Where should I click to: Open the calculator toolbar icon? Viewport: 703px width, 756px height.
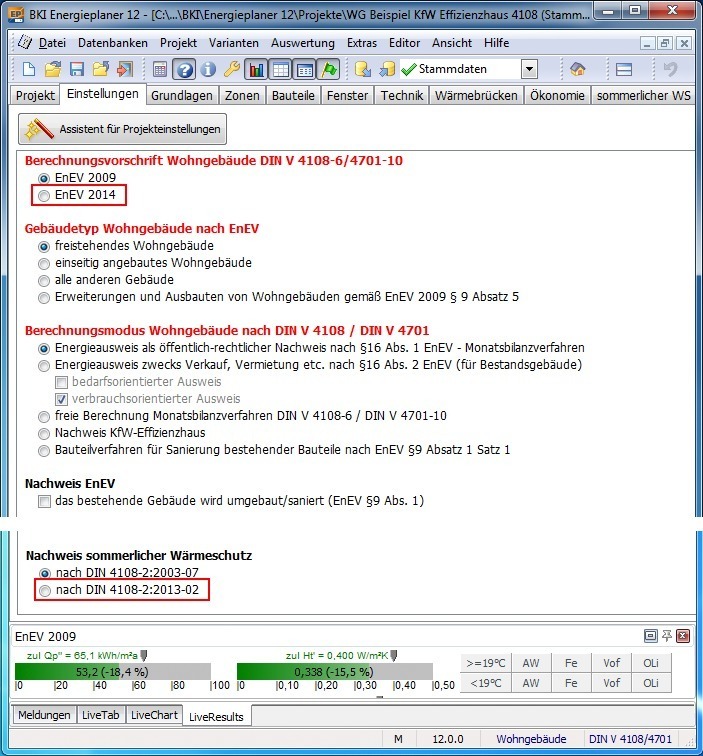(x=160, y=69)
